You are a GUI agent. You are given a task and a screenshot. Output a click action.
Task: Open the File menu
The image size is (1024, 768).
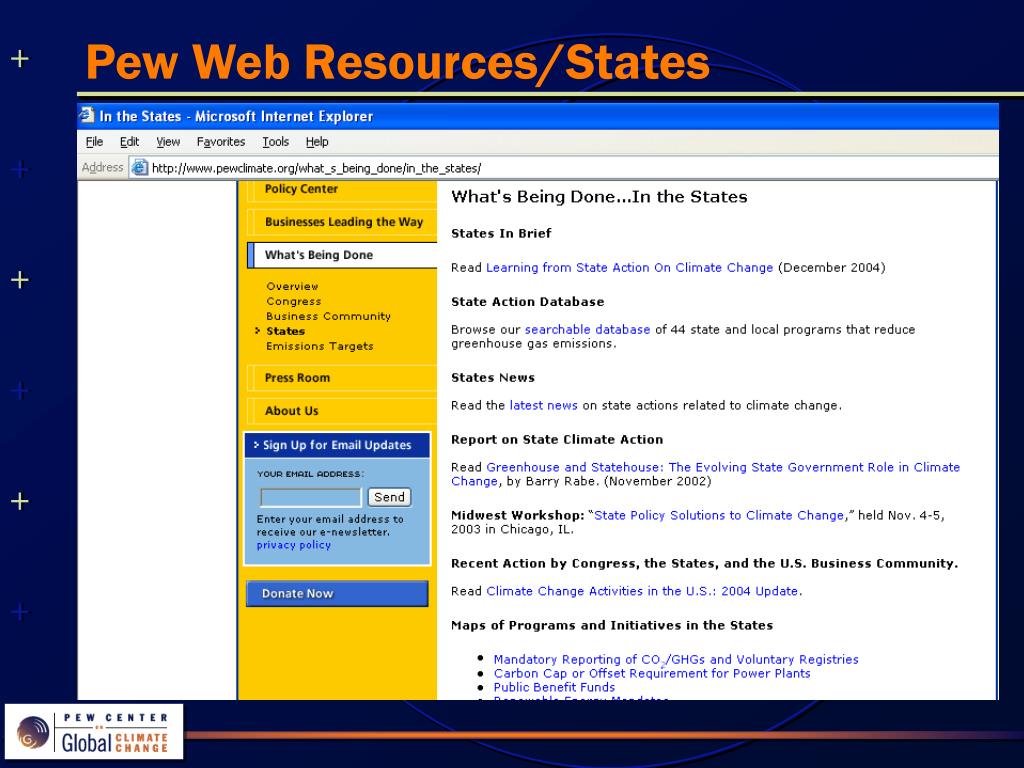[x=95, y=142]
